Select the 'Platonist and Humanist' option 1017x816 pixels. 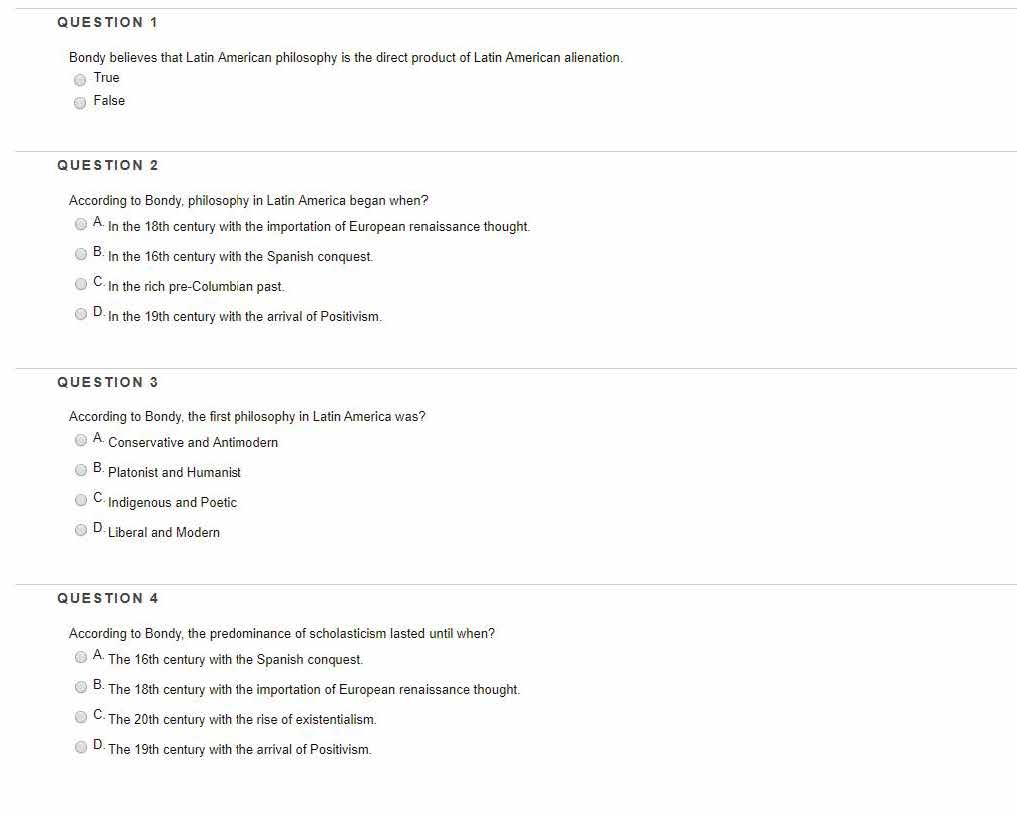81,470
